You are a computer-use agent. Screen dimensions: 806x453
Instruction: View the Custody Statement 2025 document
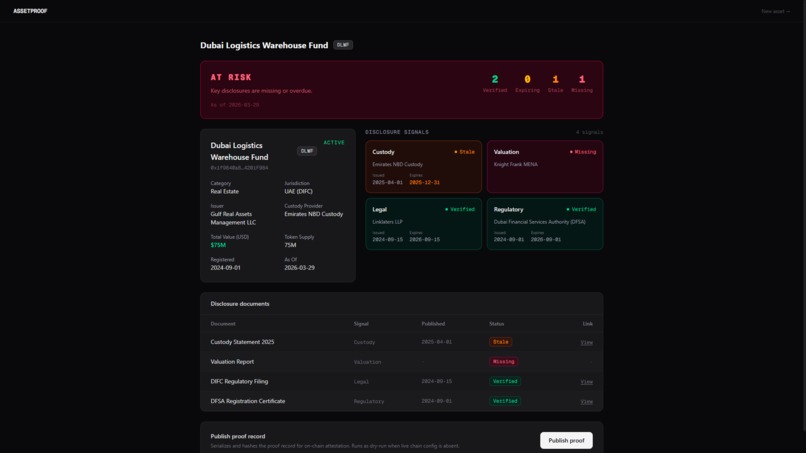[x=587, y=342]
